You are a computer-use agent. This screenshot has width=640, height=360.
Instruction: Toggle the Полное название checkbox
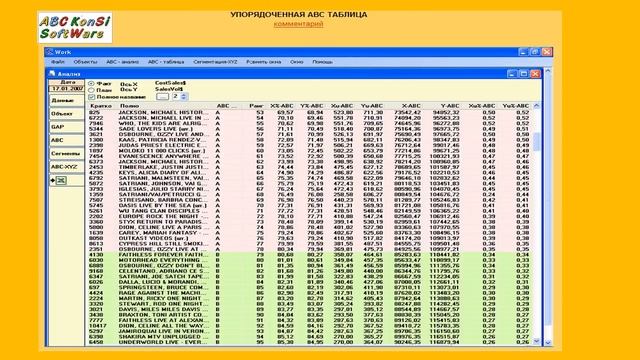pos(92,97)
